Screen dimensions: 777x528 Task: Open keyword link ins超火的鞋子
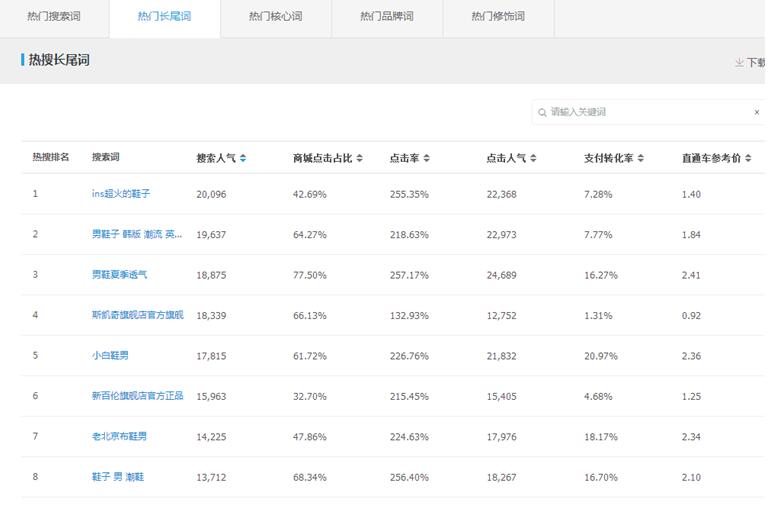121,194
